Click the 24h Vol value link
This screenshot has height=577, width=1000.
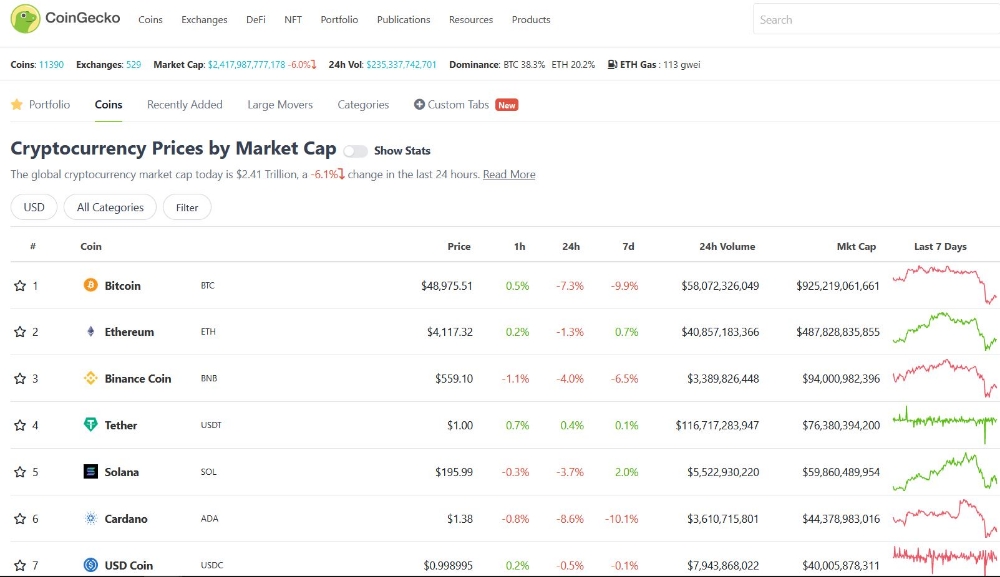point(401,64)
